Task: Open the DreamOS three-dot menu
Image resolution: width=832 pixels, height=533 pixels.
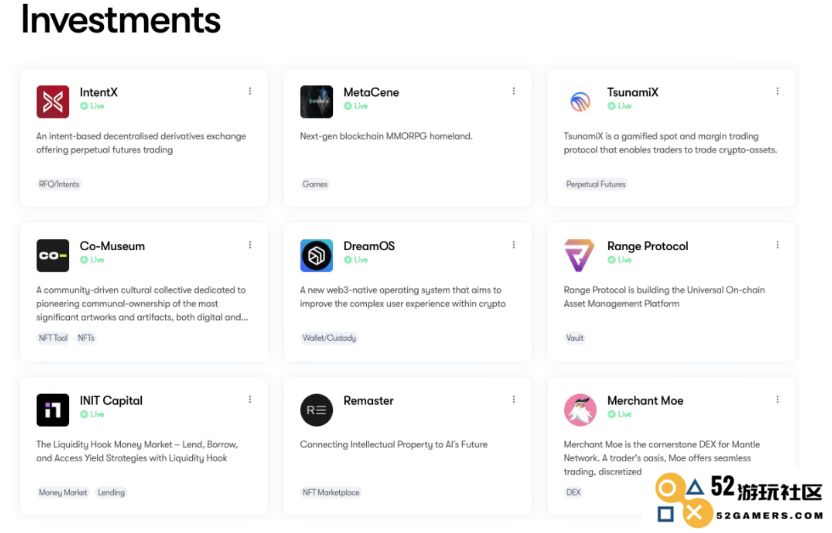Action: pyautogui.click(x=514, y=245)
